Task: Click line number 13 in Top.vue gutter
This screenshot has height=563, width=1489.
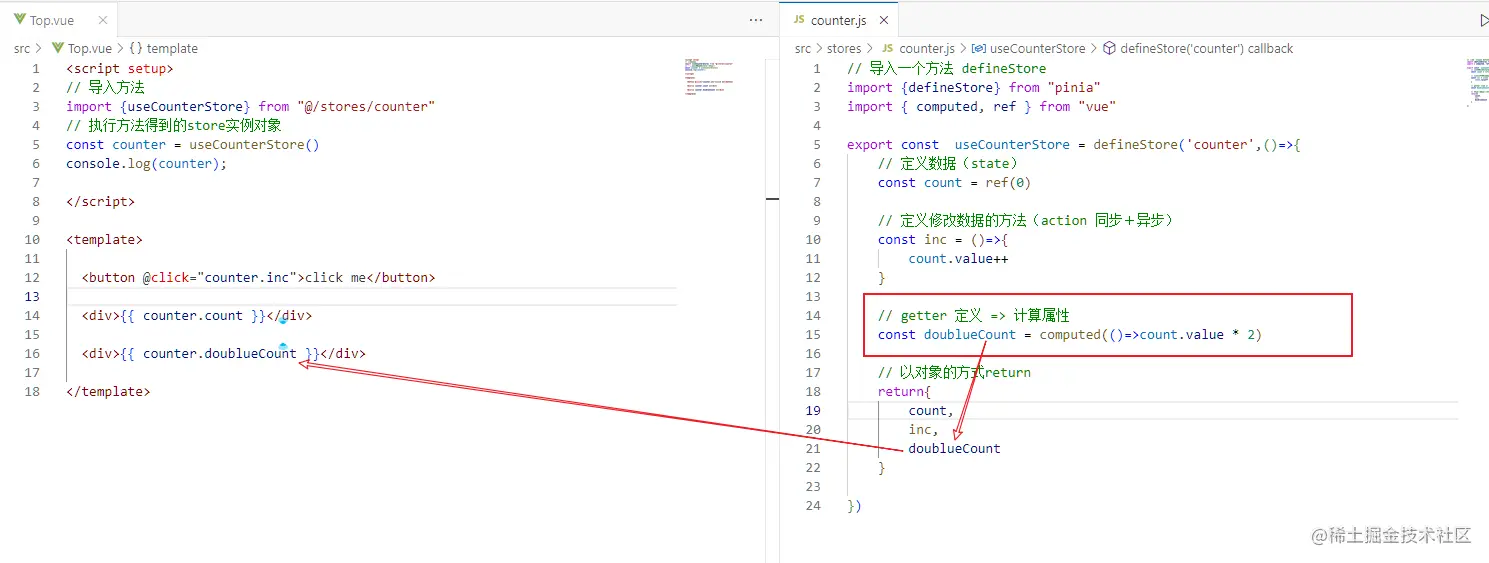Action: tap(32, 297)
